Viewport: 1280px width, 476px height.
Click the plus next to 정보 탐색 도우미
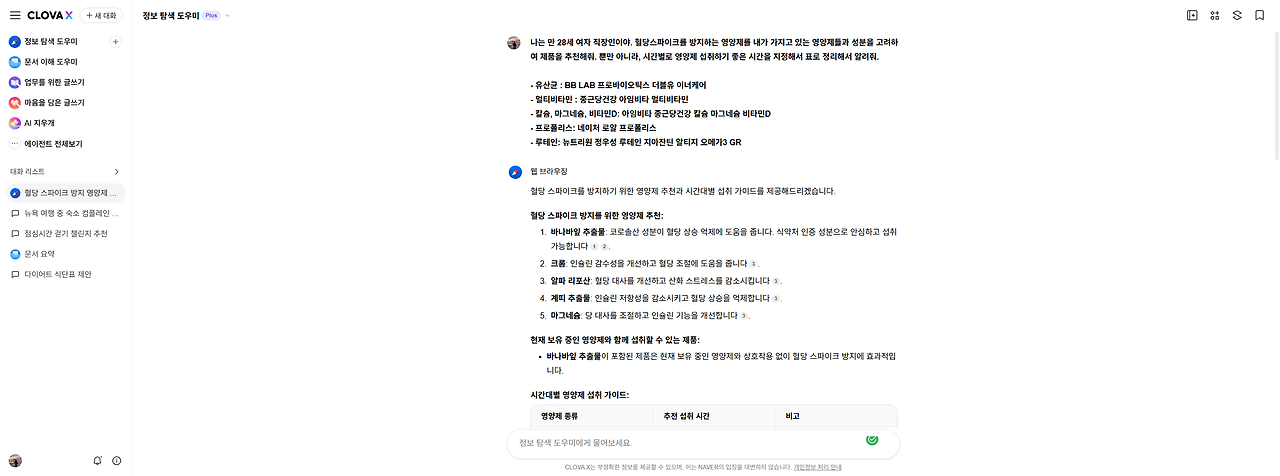pos(115,42)
